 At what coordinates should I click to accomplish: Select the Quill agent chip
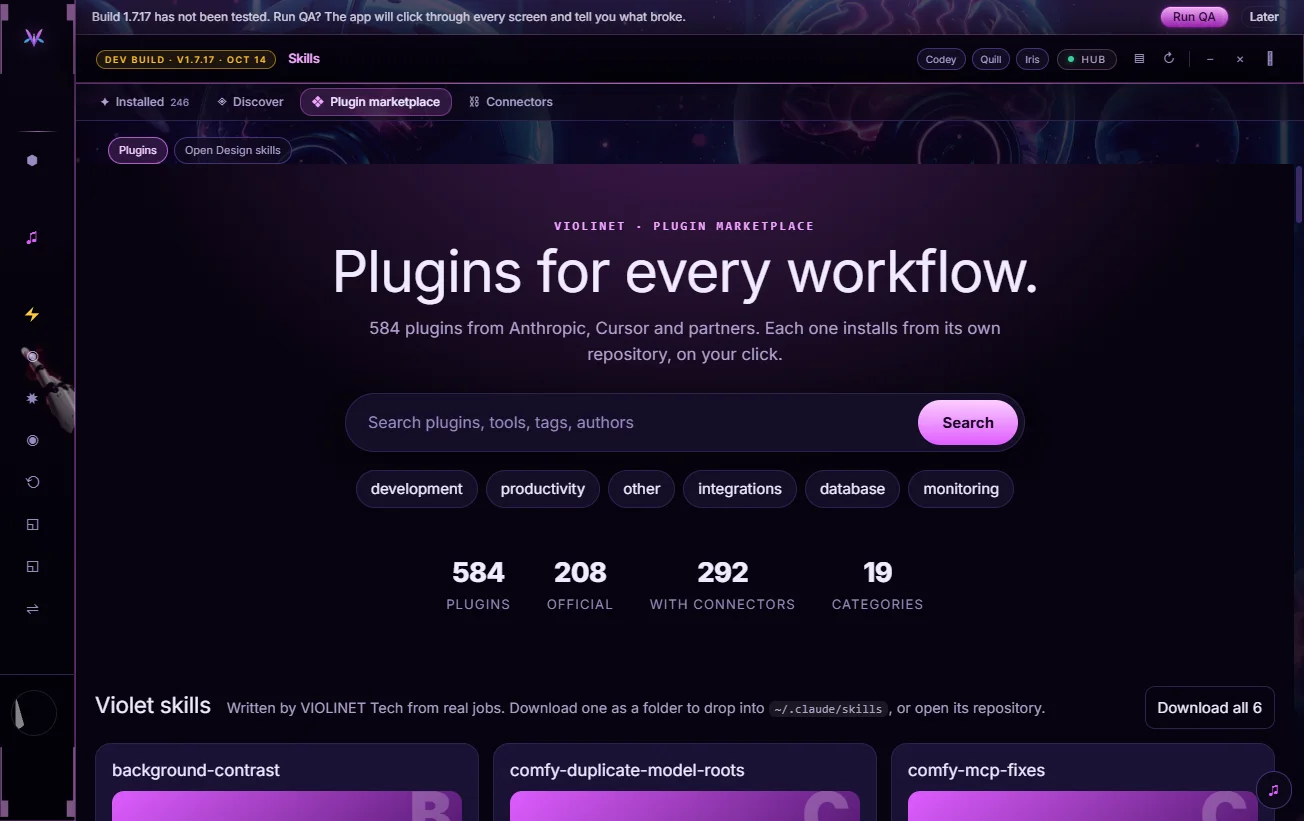pyautogui.click(x=991, y=59)
